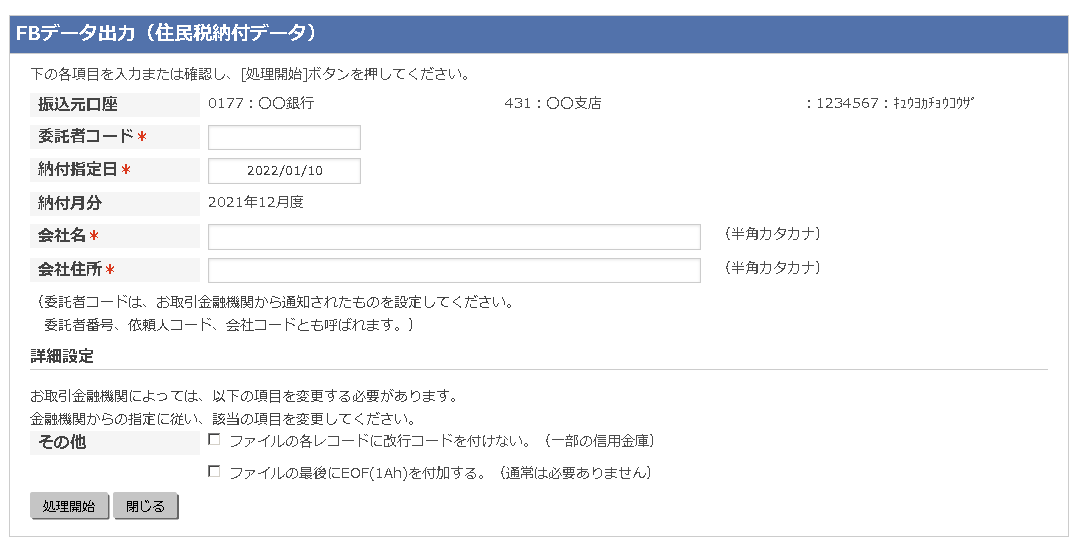The width and height of the screenshot is (1088, 545).
Task: Click the 半角カタカナ hint beside 会社住所
Action: [x=772, y=268]
